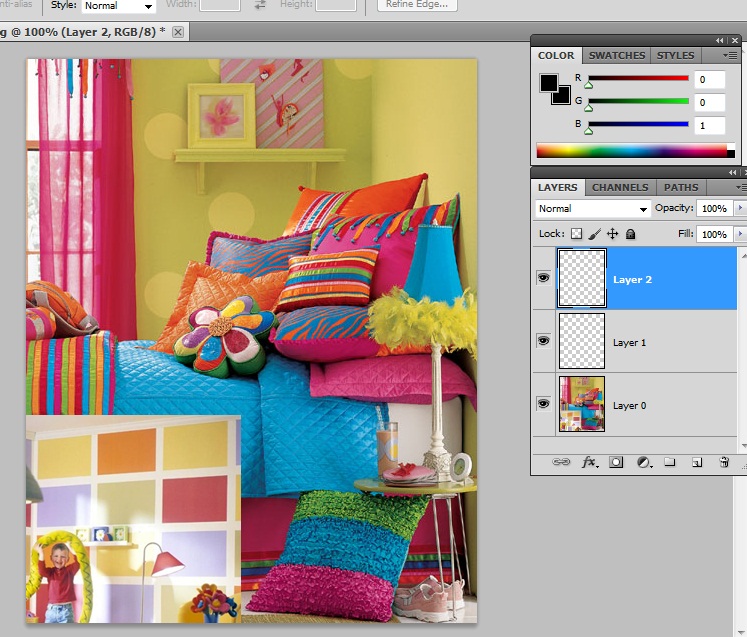Click the create new layer icon
Image resolution: width=747 pixels, height=637 pixels.
click(x=697, y=463)
